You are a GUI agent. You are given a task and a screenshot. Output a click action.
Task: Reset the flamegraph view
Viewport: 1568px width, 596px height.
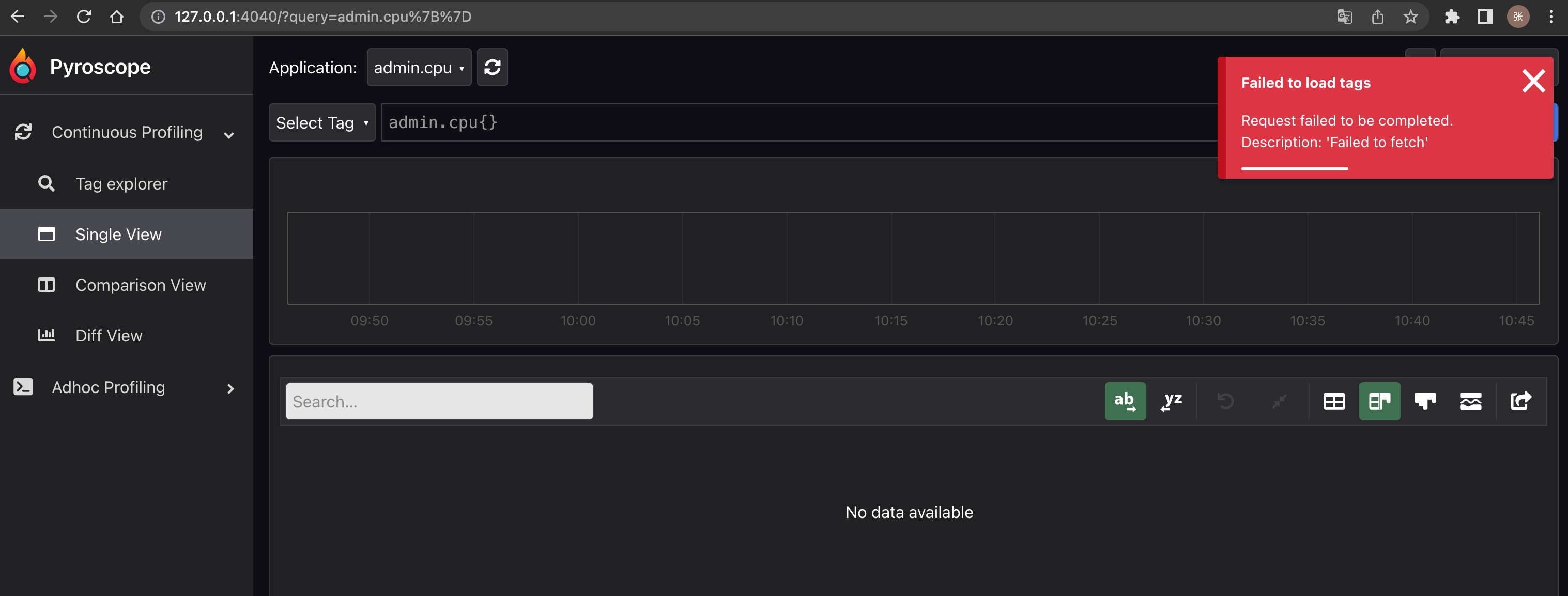click(x=1226, y=401)
